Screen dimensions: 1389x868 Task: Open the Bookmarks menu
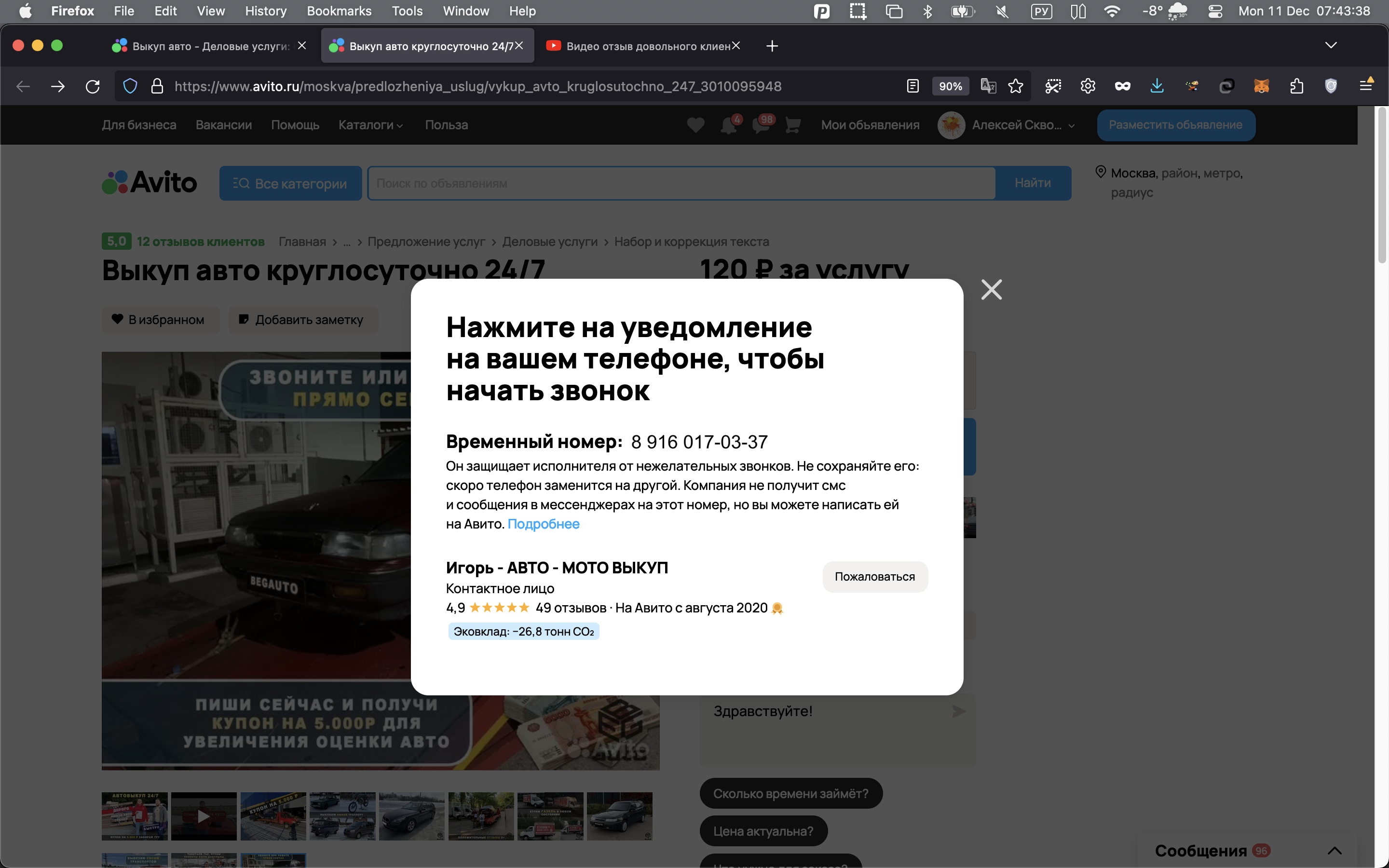tap(339, 11)
